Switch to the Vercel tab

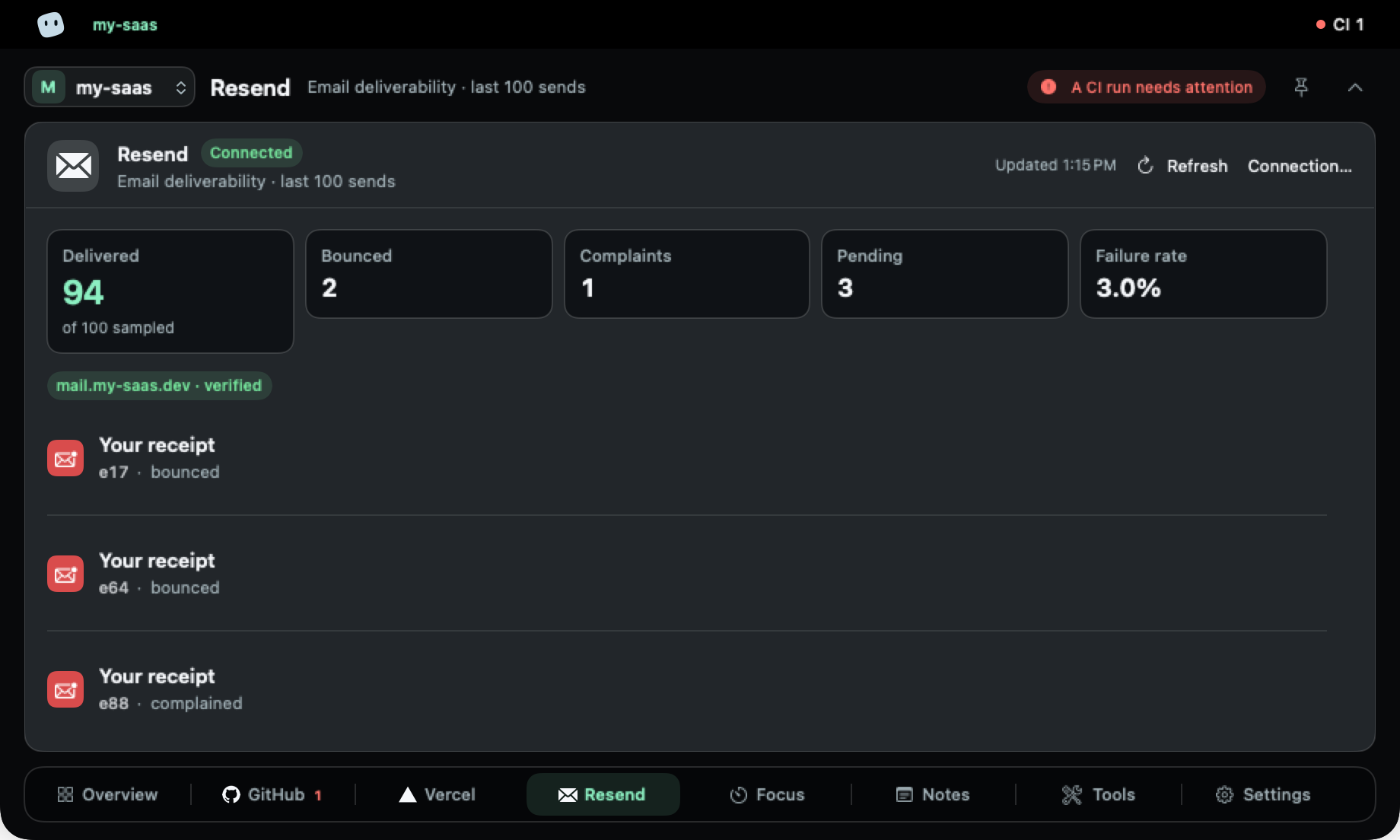click(x=437, y=794)
